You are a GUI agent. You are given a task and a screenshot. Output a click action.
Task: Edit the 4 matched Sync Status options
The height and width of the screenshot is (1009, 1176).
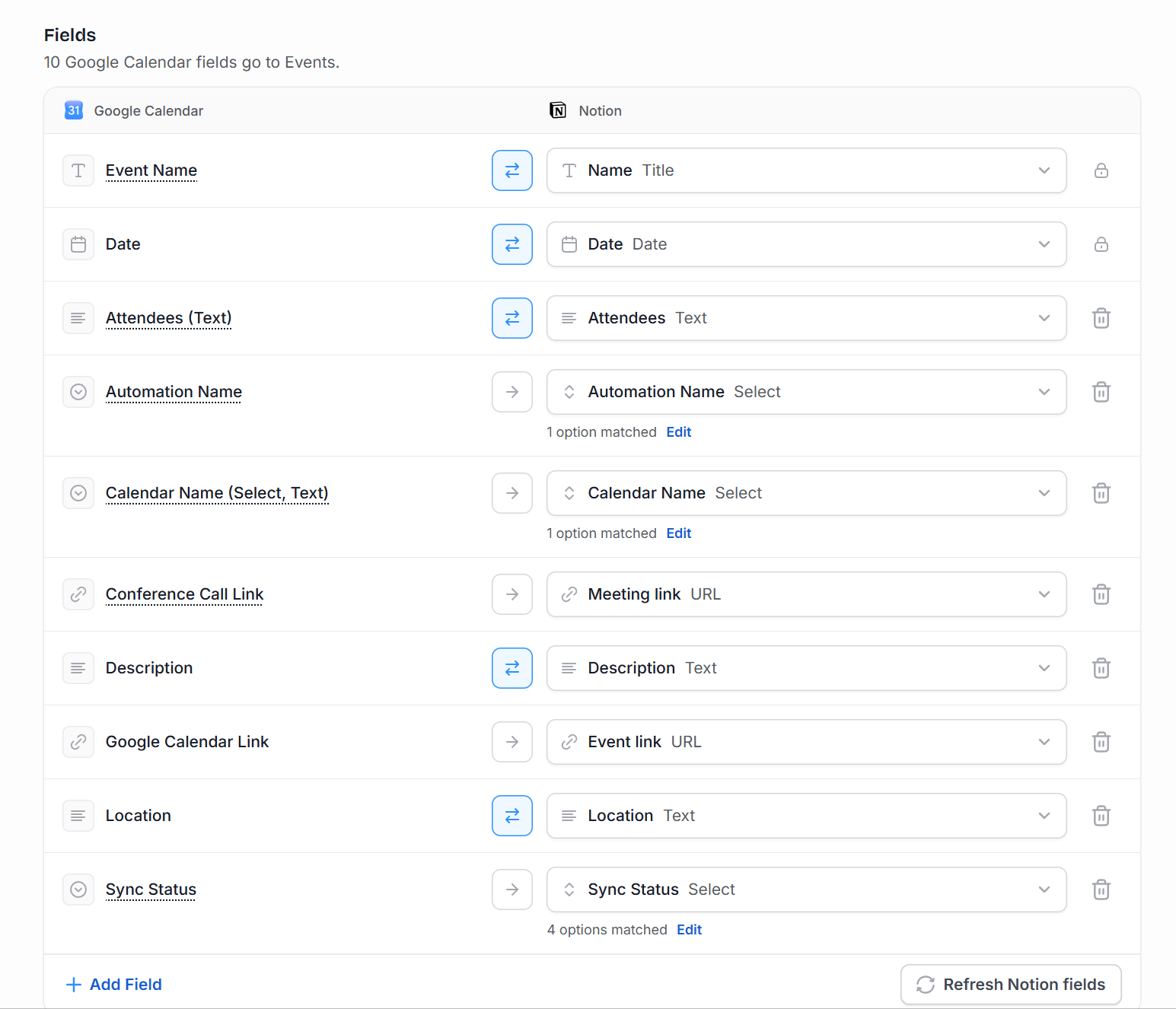pyautogui.click(x=689, y=930)
